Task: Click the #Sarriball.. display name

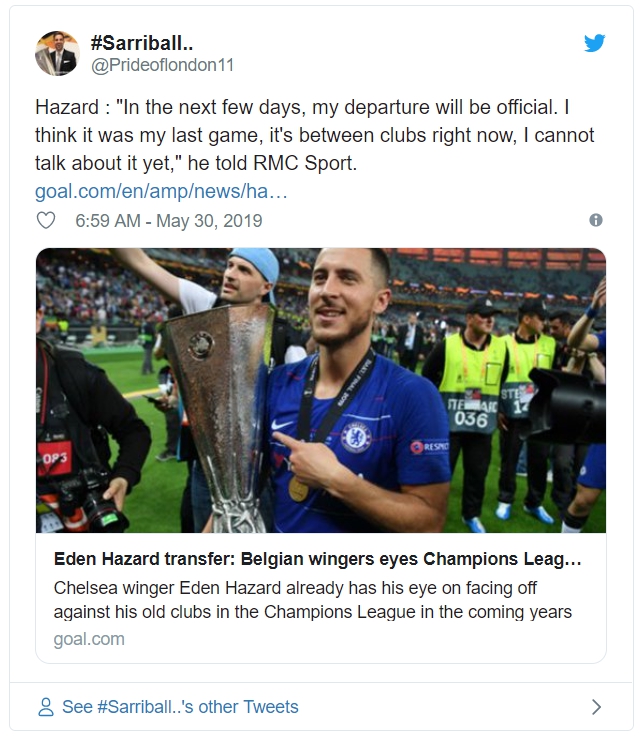Action: (141, 42)
